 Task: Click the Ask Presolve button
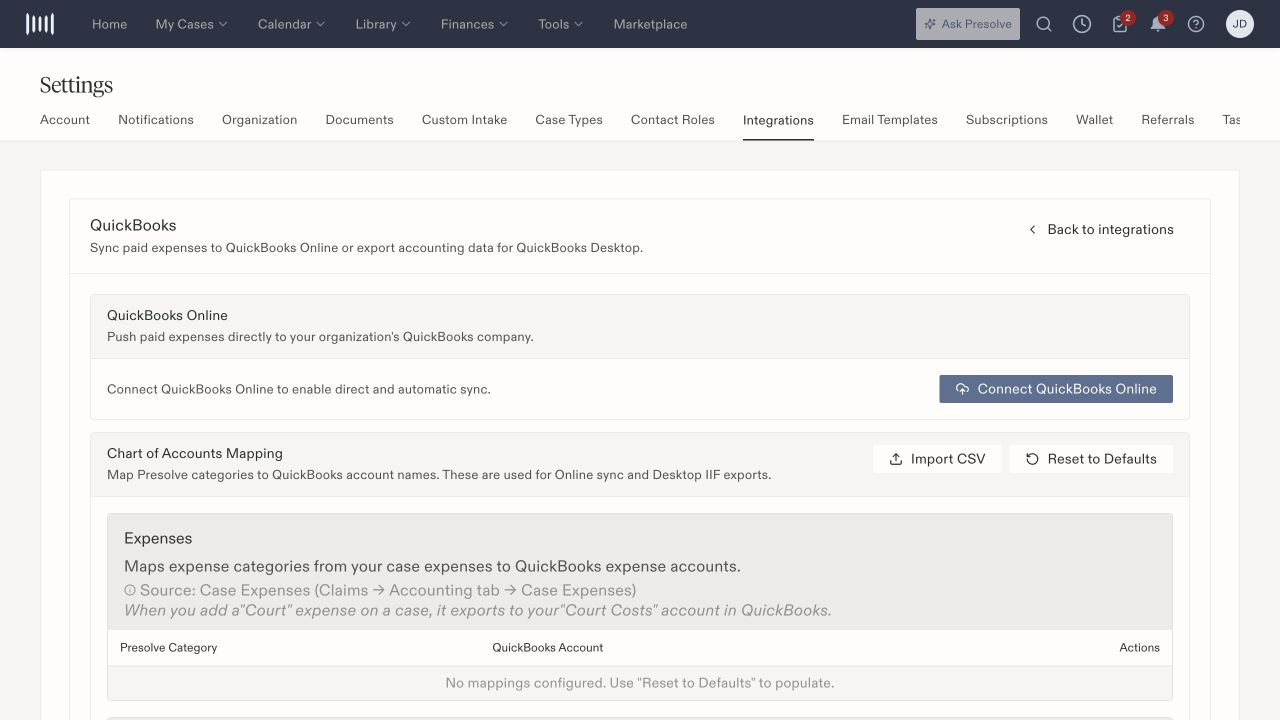point(967,24)
